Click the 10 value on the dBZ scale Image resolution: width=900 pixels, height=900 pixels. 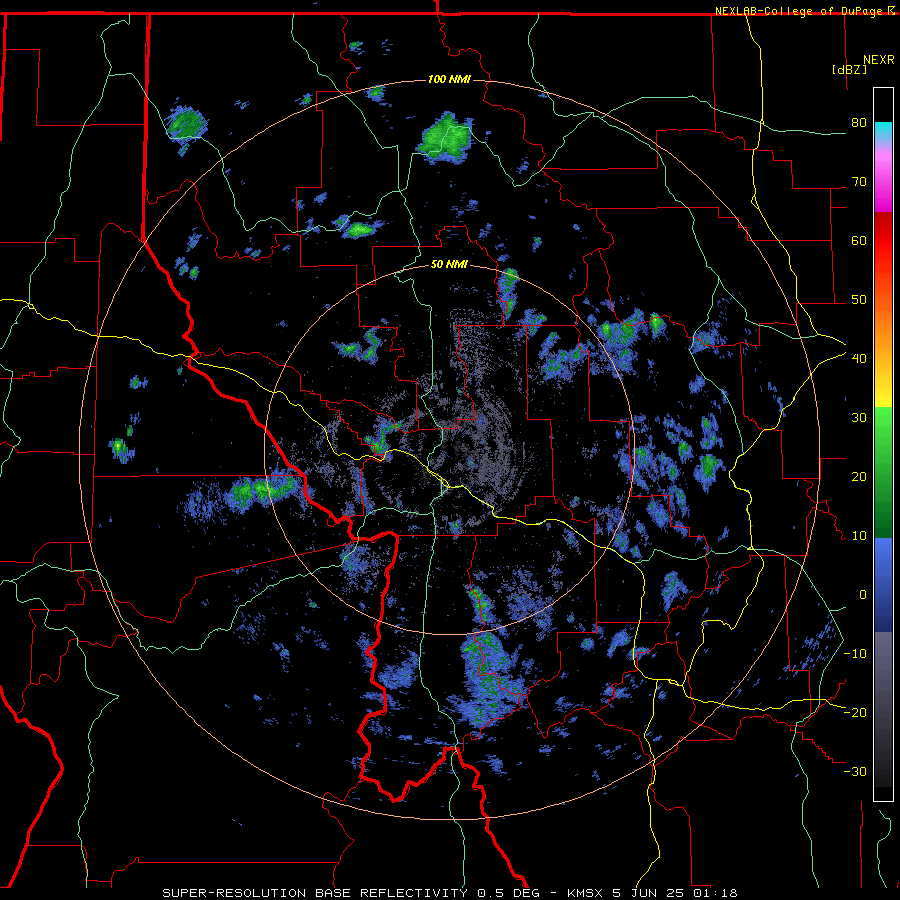coord(859,536)
